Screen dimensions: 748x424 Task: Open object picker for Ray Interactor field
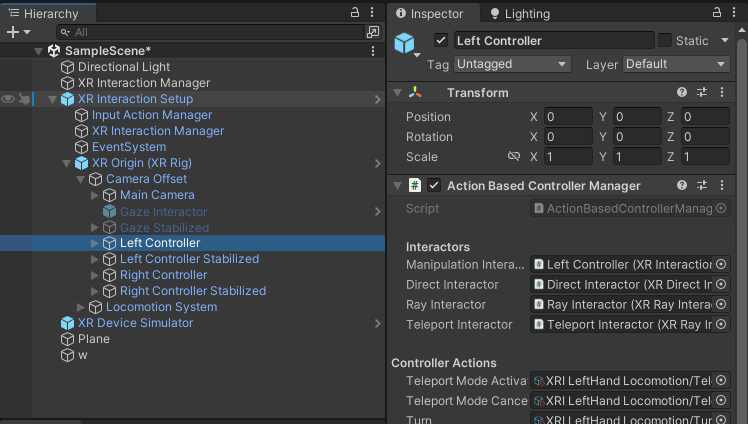(x=722, y=304)
